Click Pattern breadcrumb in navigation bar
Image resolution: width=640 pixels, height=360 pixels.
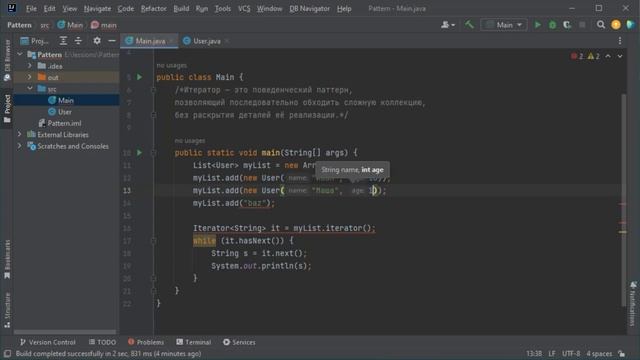coord(19,25)
